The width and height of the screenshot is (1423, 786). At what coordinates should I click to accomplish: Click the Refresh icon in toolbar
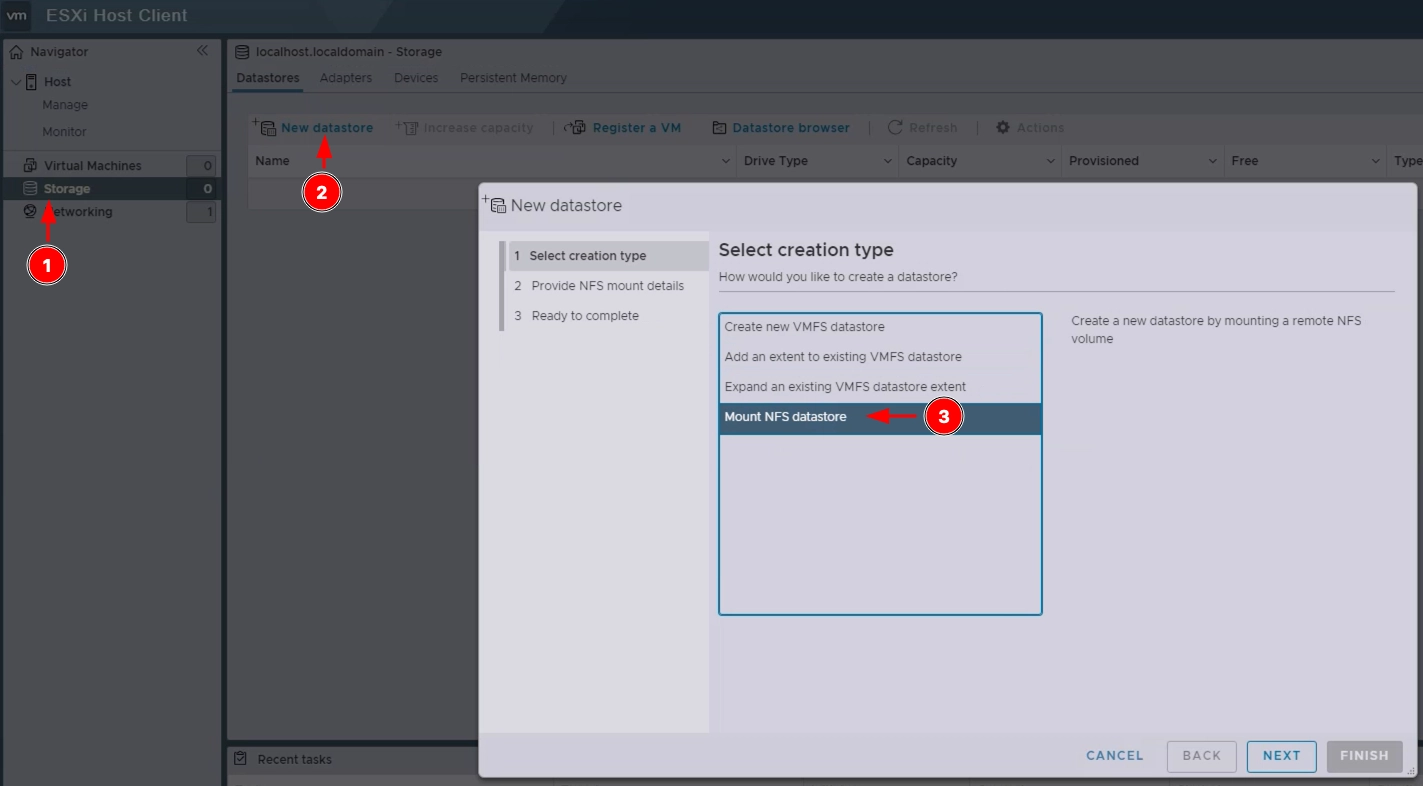[x=895, y=128]
